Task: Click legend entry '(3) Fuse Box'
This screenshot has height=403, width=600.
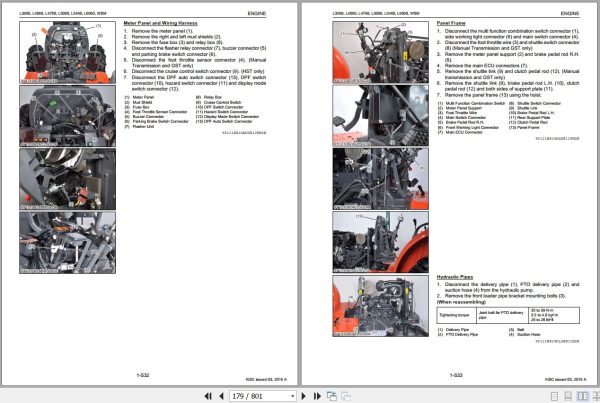Action: pyautogui.click(x=137, y=107)
